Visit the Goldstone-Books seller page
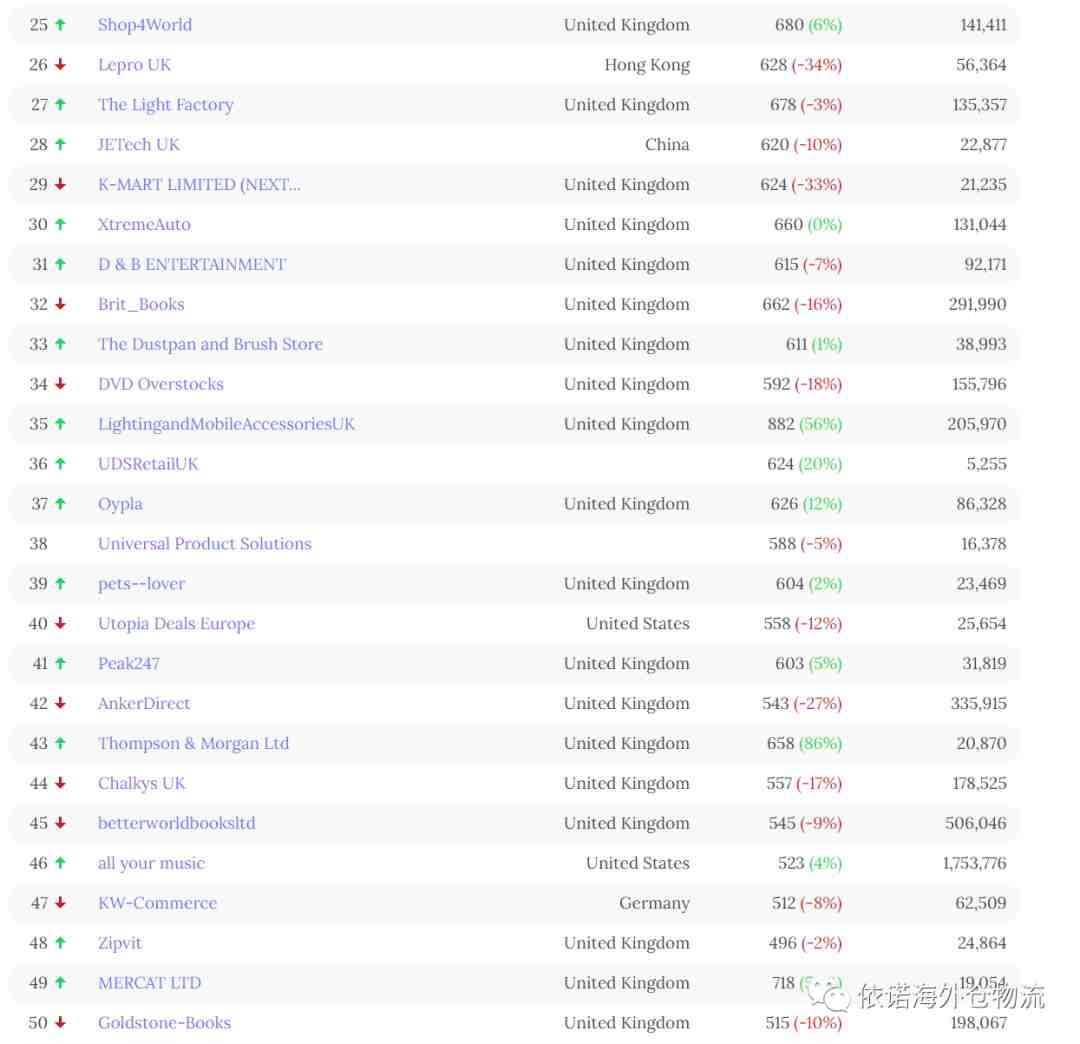The width and height of the screenshot is (1080, 1044). coord(164,1023)
